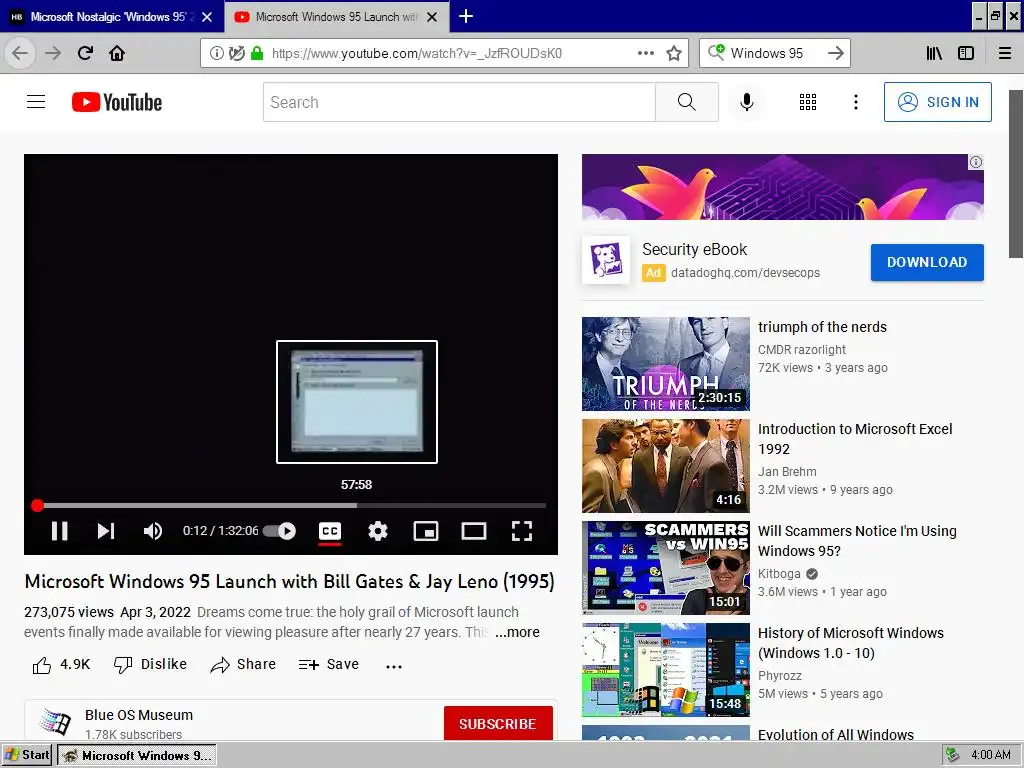This screenshot has width=1024, height=768.
Task: Mute the video volume speaker icon
Action: [x=153, y=531]
